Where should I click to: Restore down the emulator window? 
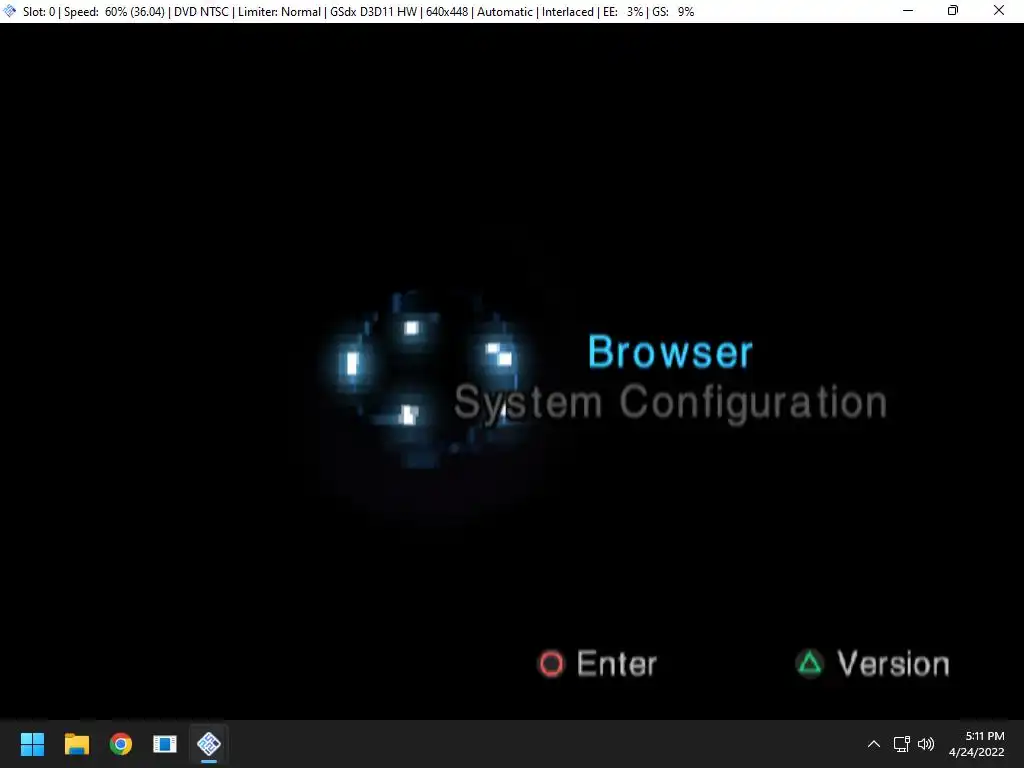953,11
